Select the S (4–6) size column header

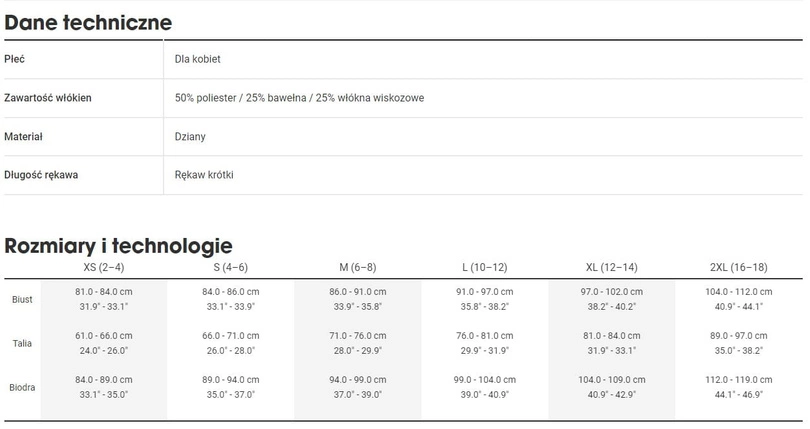tap(231, 268)
